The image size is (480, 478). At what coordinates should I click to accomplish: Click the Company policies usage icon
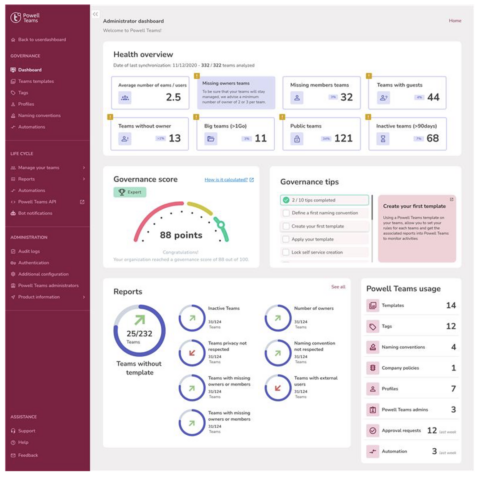tap(373, 368)
